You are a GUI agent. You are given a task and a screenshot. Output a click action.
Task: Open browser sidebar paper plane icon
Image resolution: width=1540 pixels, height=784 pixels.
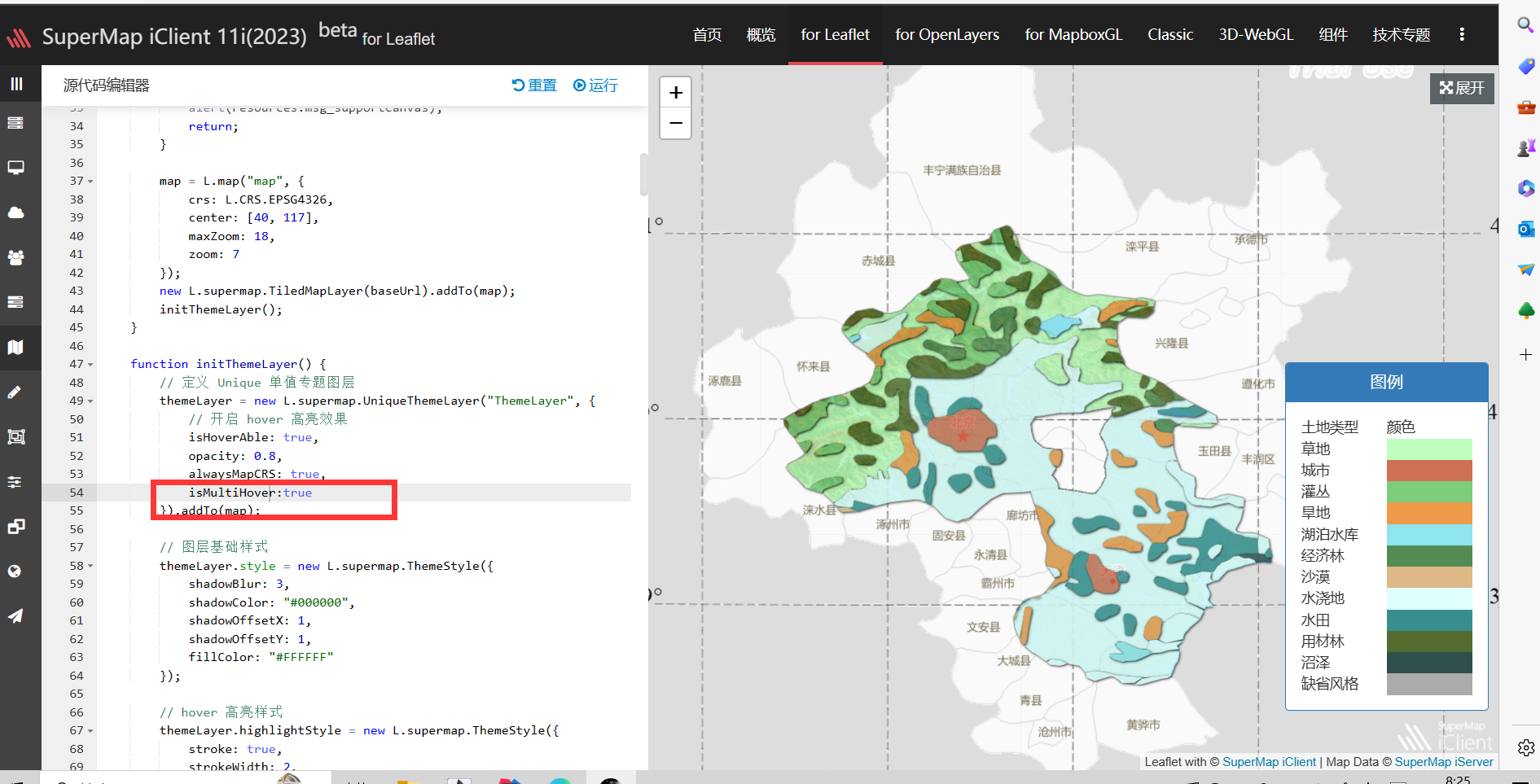click(x=1526, y=269)
